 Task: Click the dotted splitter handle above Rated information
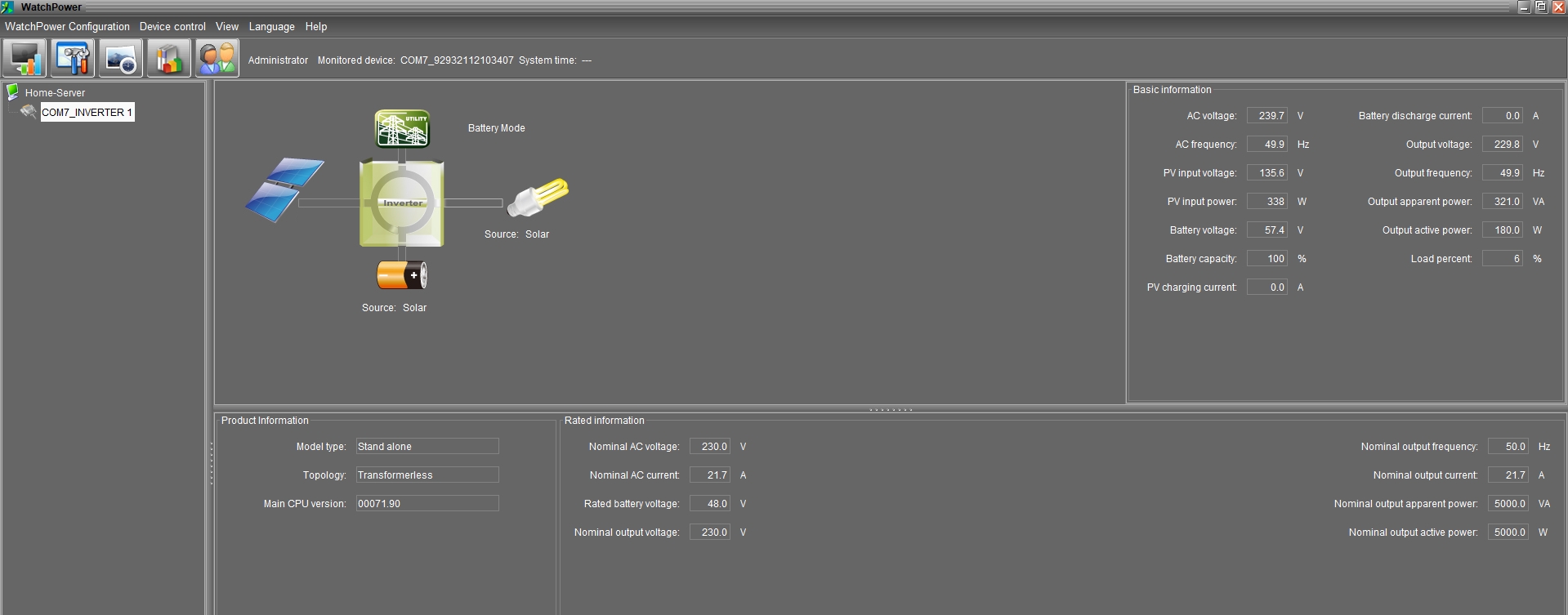[x=891, y=410]
